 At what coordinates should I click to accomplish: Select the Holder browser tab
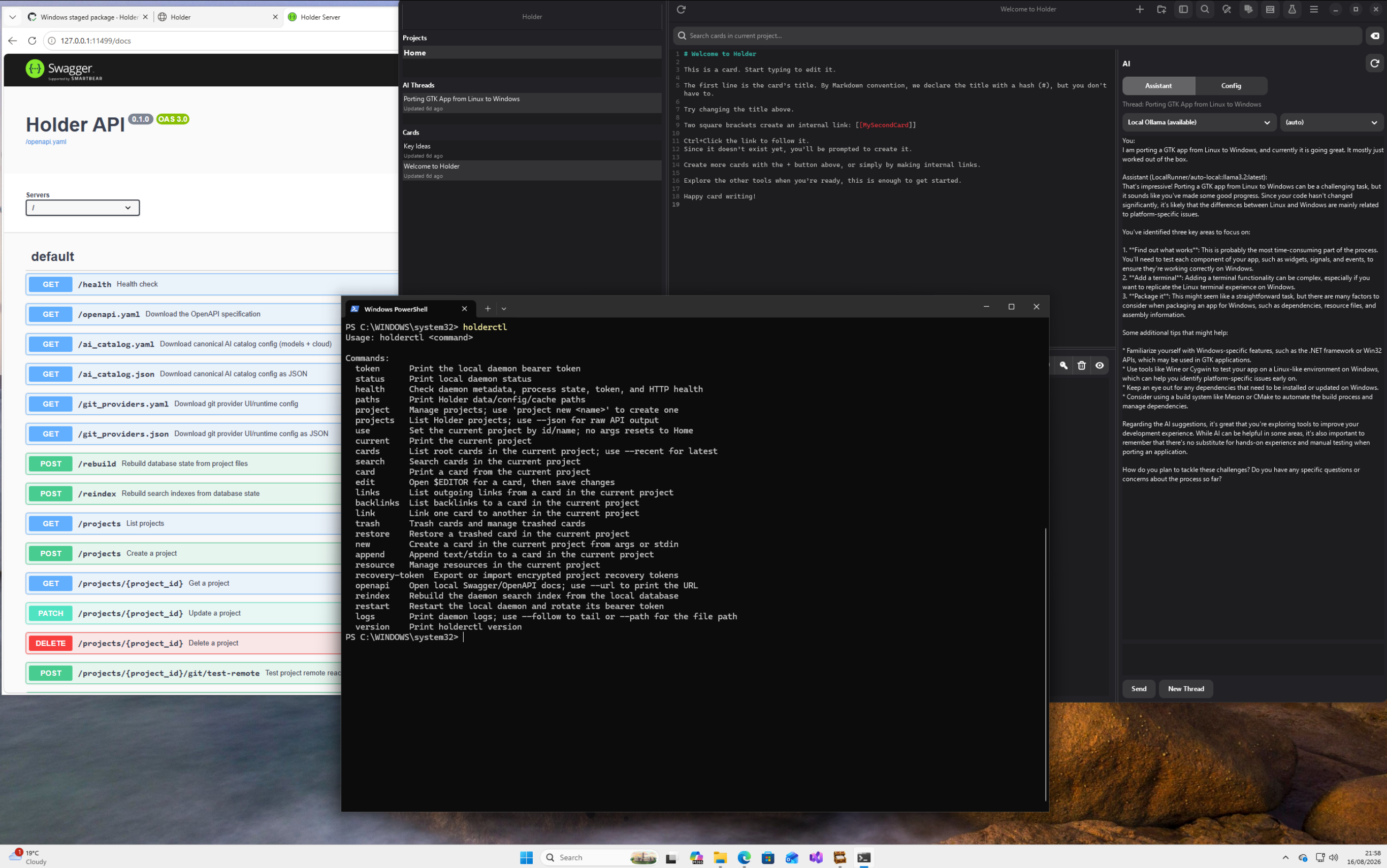pos(212,17)
